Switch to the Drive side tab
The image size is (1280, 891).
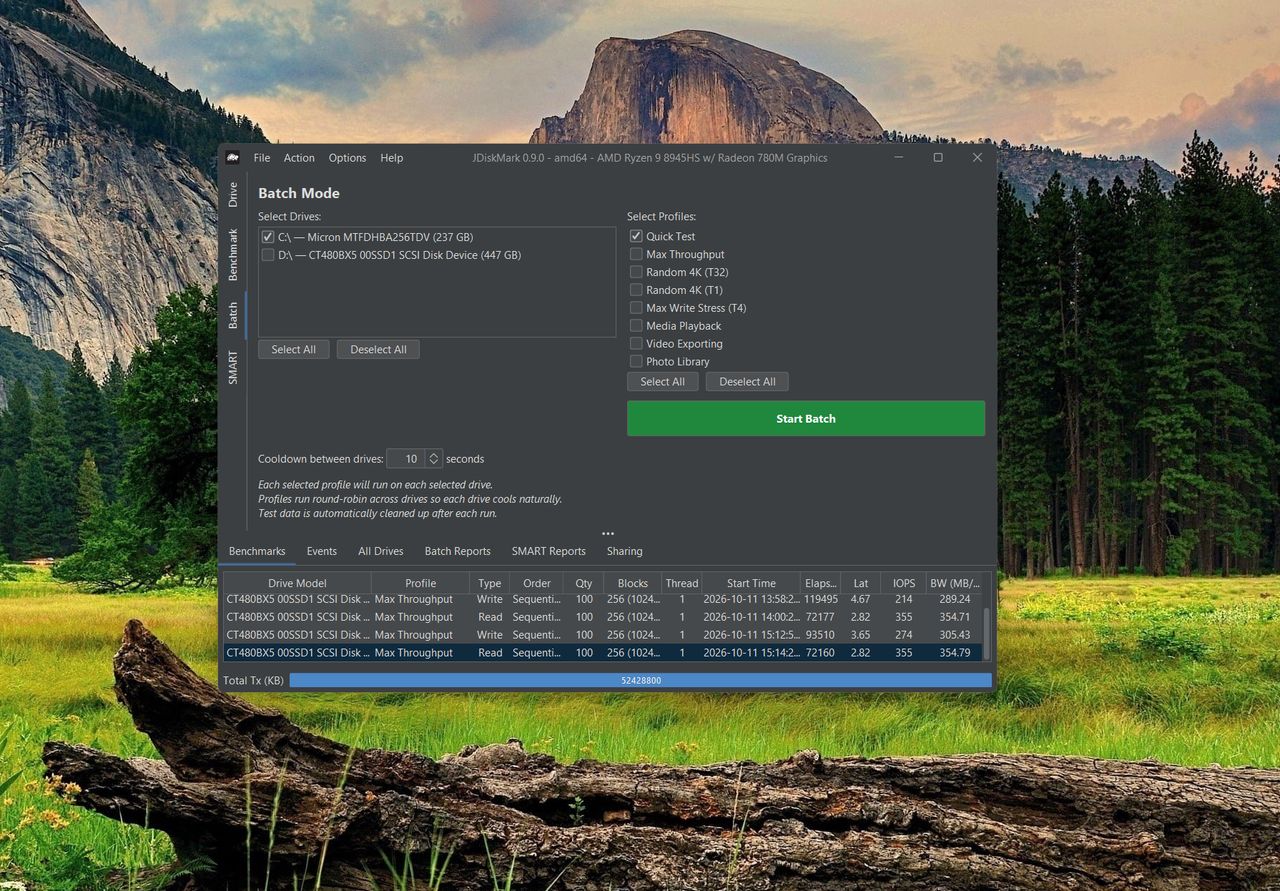coord(233,194)
